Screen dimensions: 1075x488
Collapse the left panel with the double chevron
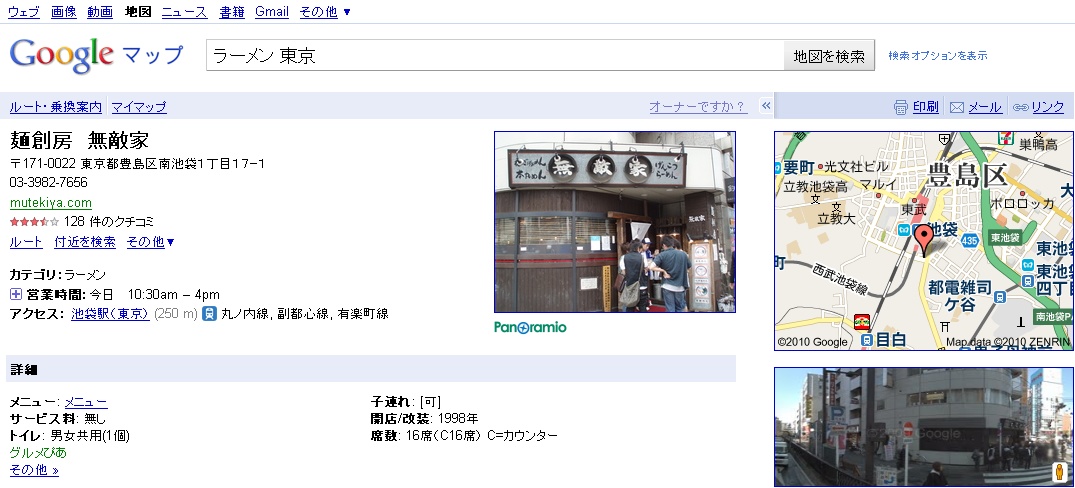tap(766, 106)
